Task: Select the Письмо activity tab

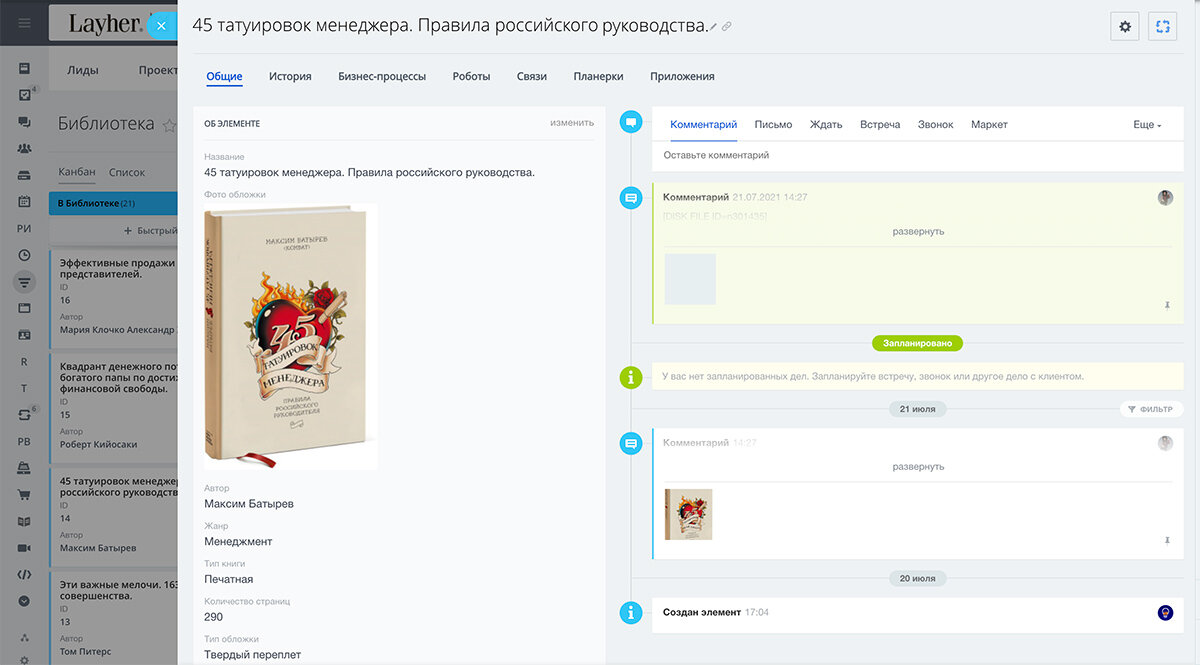Action: click(773, 125)
